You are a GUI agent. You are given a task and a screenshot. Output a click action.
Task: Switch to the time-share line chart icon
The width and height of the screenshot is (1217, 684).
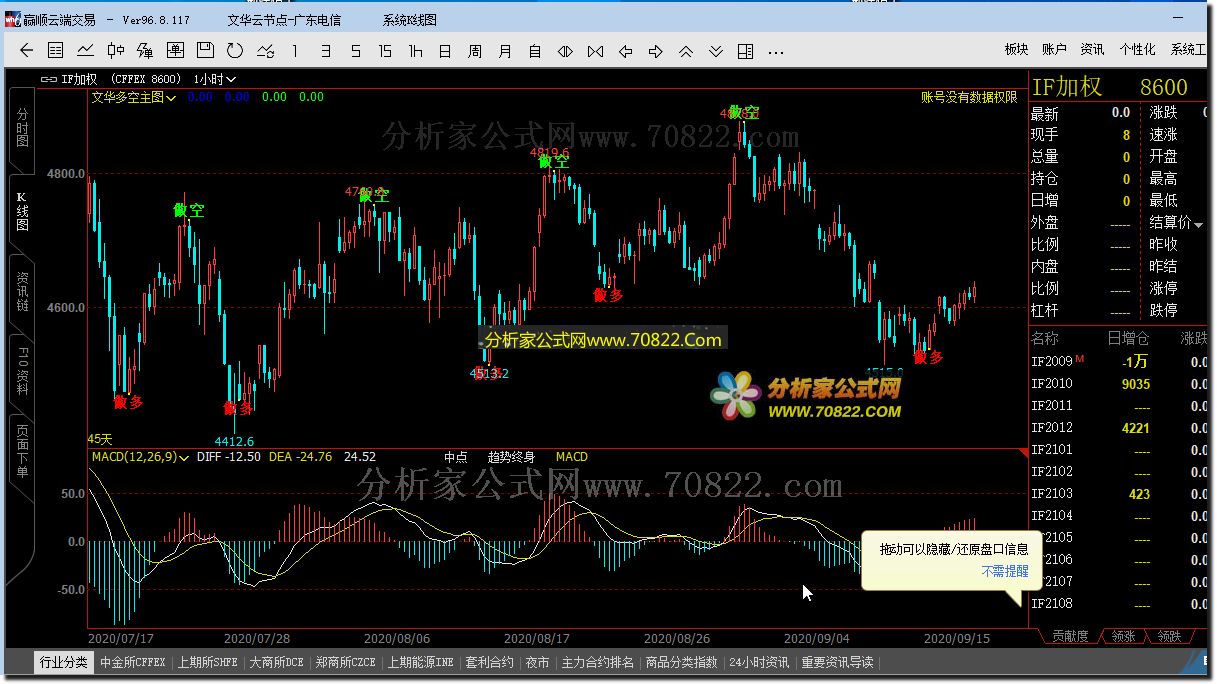85,51
